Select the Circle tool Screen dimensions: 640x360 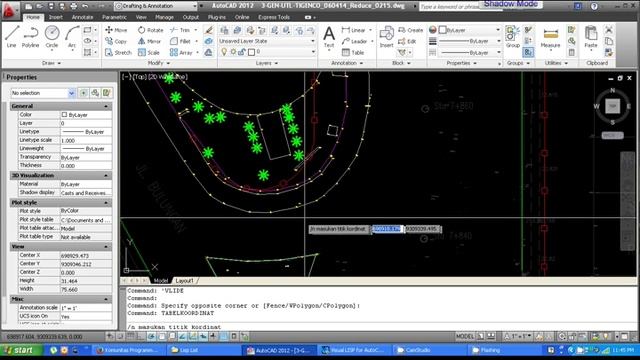coord(52,37)
